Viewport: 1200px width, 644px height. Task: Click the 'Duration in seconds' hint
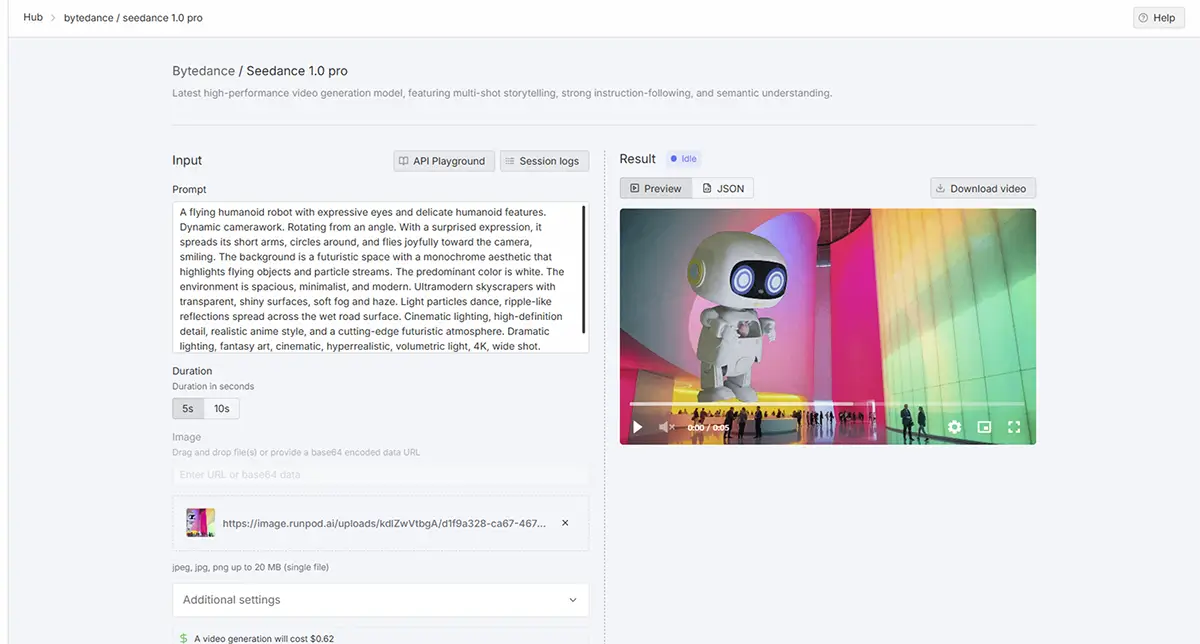point(213,386)
